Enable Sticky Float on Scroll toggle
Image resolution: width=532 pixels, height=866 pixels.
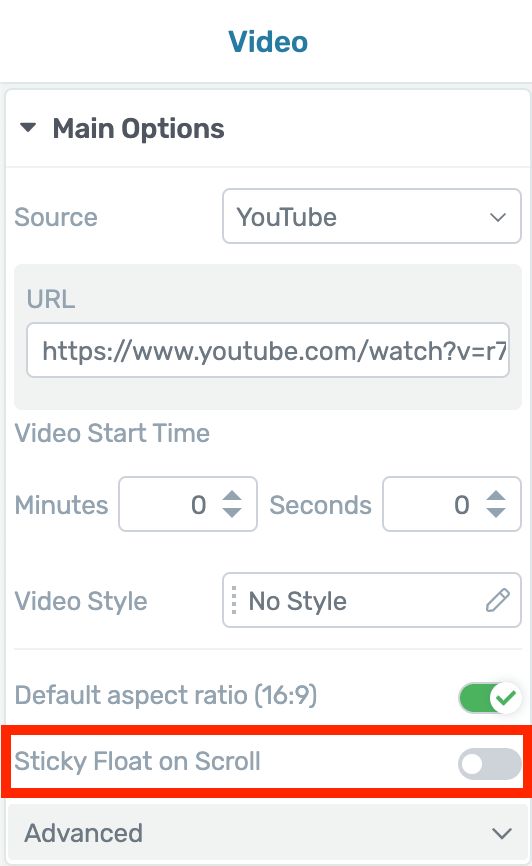point(489,764)
